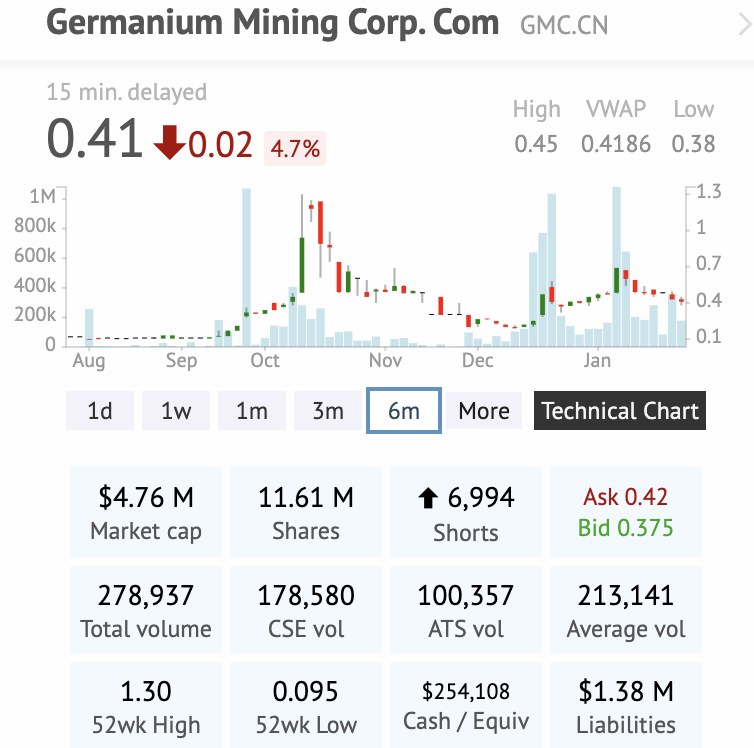Click the Market cap tile
Image resolution: width=754 pixels, height=748 pixels.
point(146,512)
